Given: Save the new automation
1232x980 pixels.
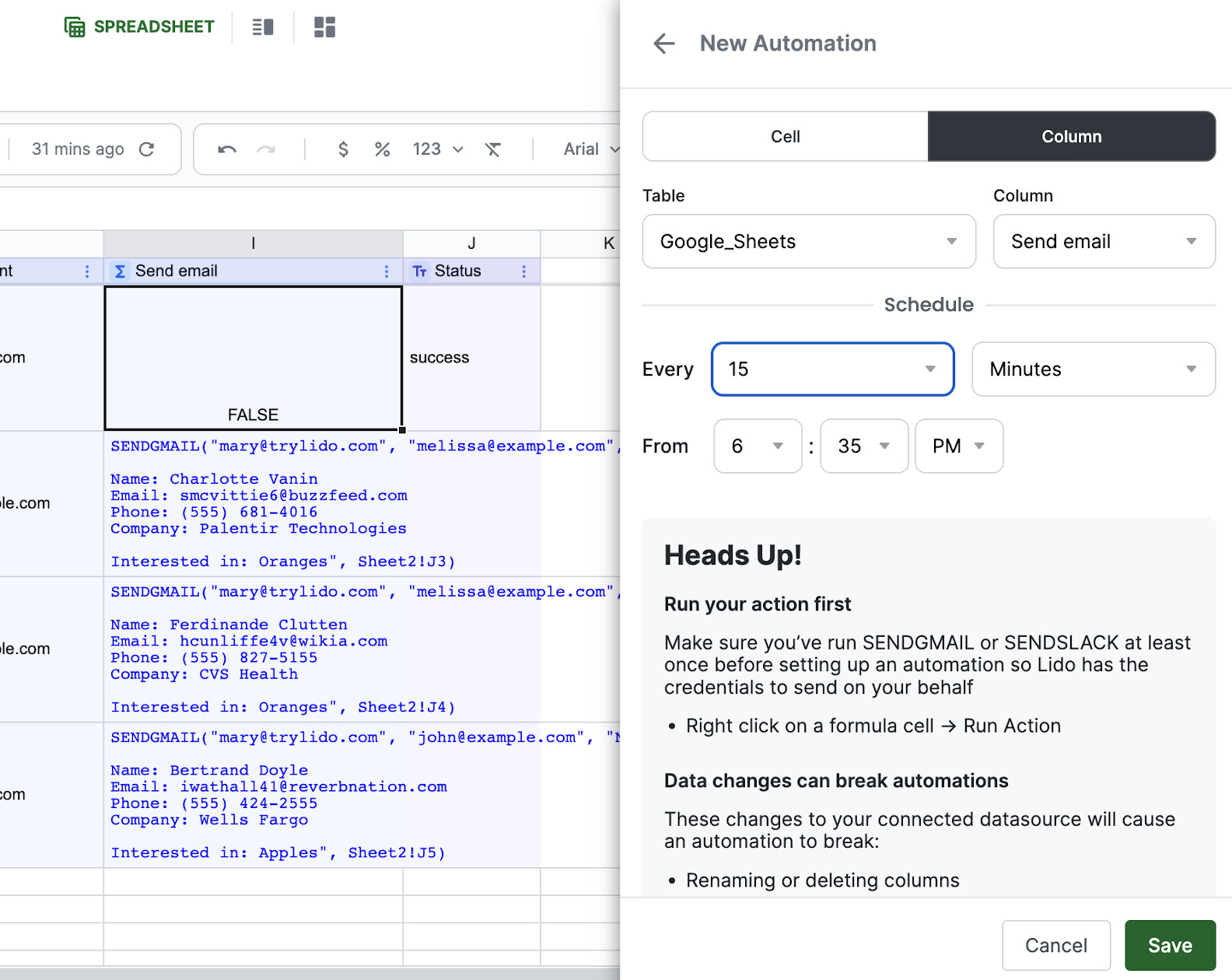Looking at the screenshot, I should click(x=1170, y=946).
